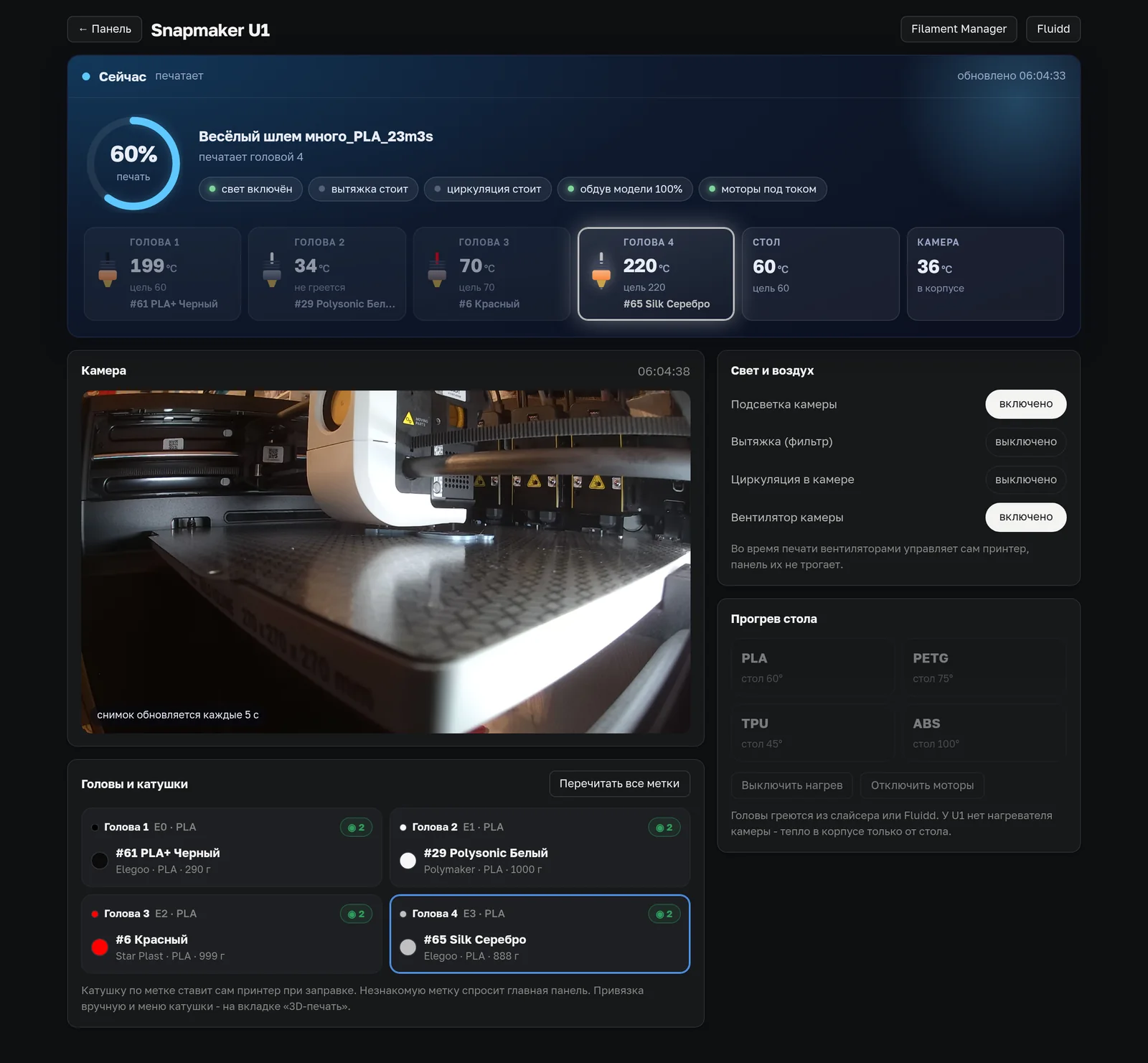Open Filament Manager
1148x1063 pixels.
point(959,29)
